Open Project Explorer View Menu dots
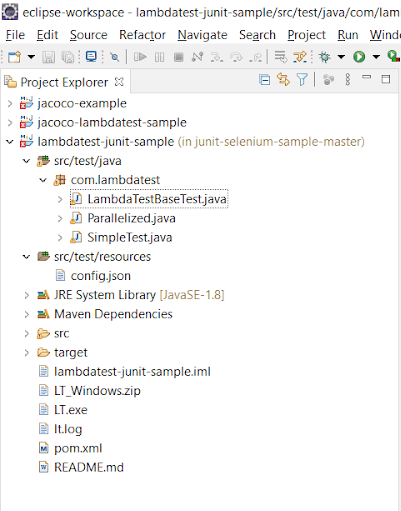 (348, 79)
